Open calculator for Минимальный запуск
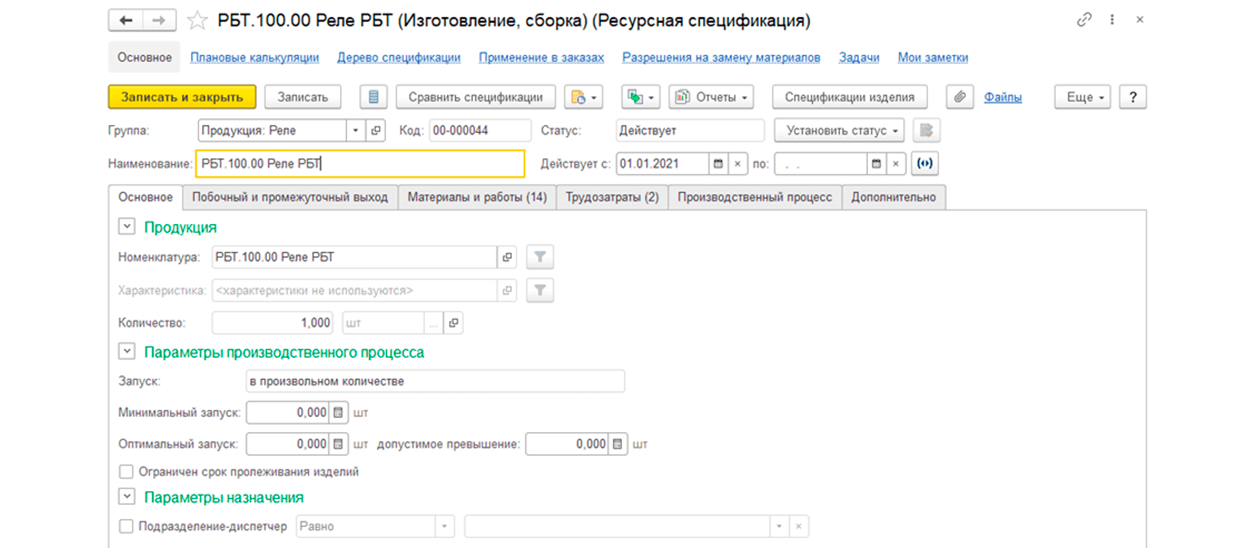This screenshot has width=1257, height=554. click(x=338, y=412)
